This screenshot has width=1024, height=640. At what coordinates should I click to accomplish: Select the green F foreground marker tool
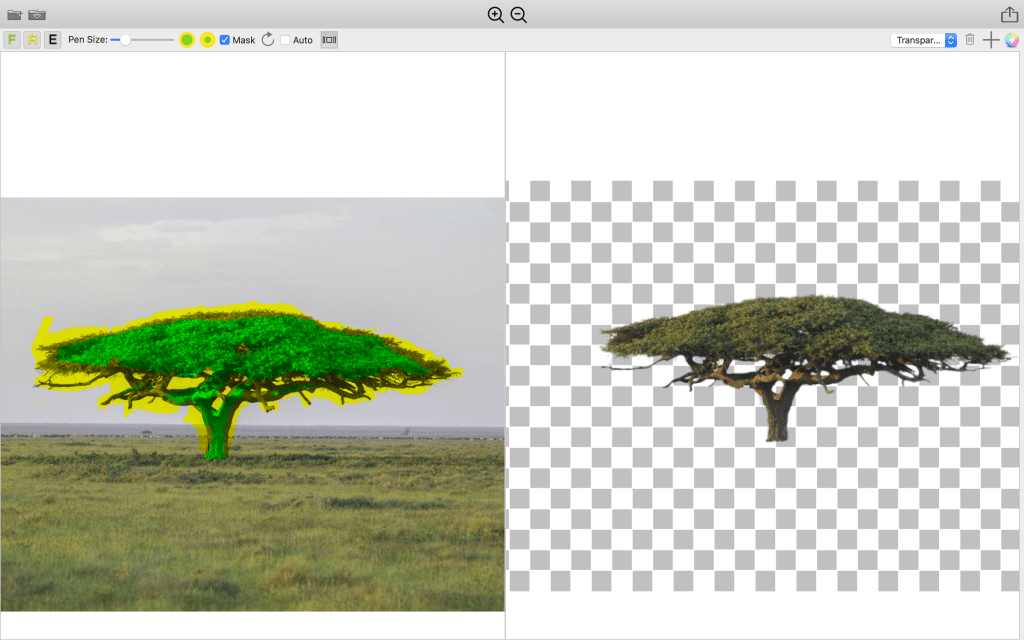pos(12,40)
